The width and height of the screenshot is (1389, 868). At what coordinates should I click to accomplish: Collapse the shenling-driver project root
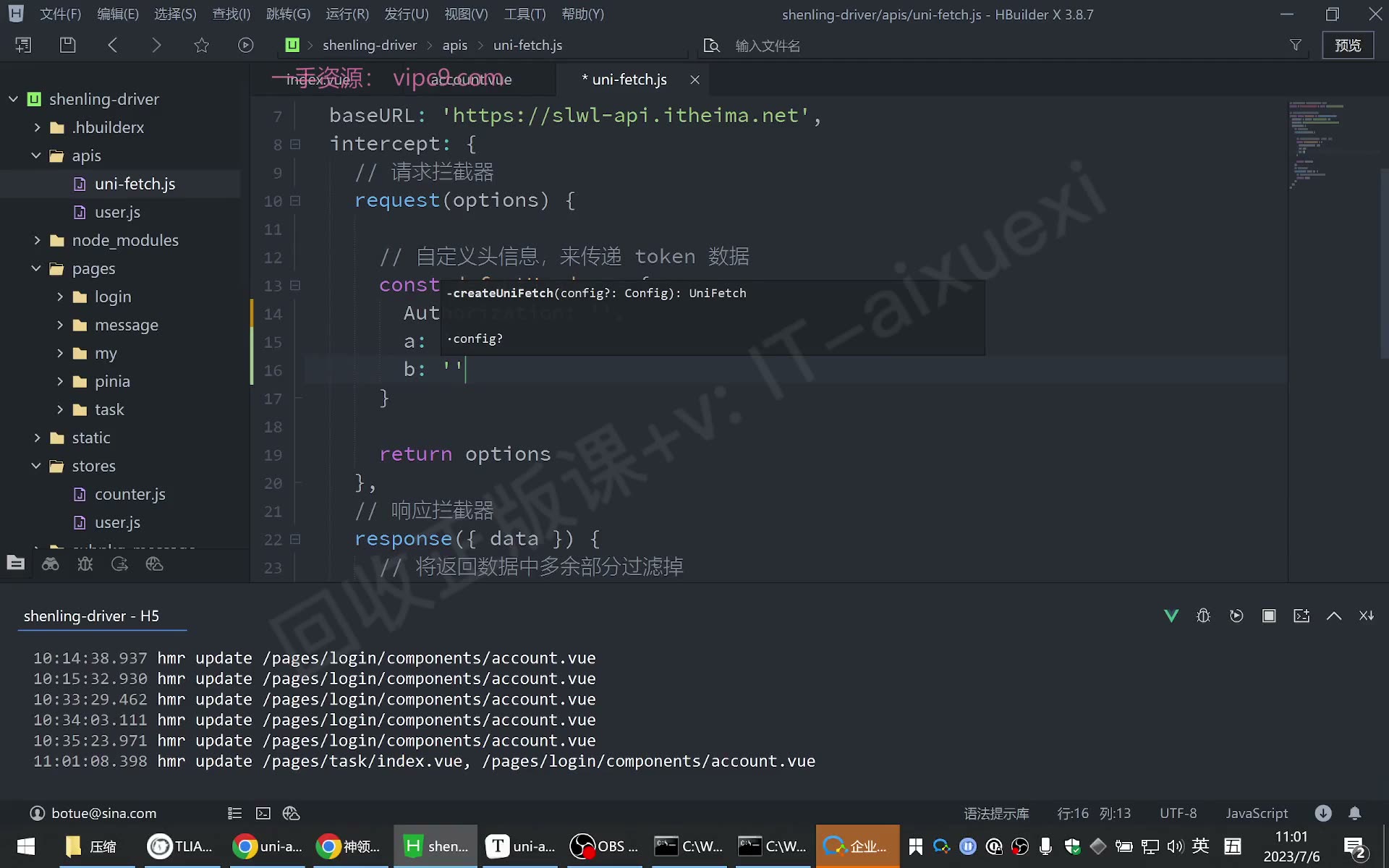click(13, 99)
